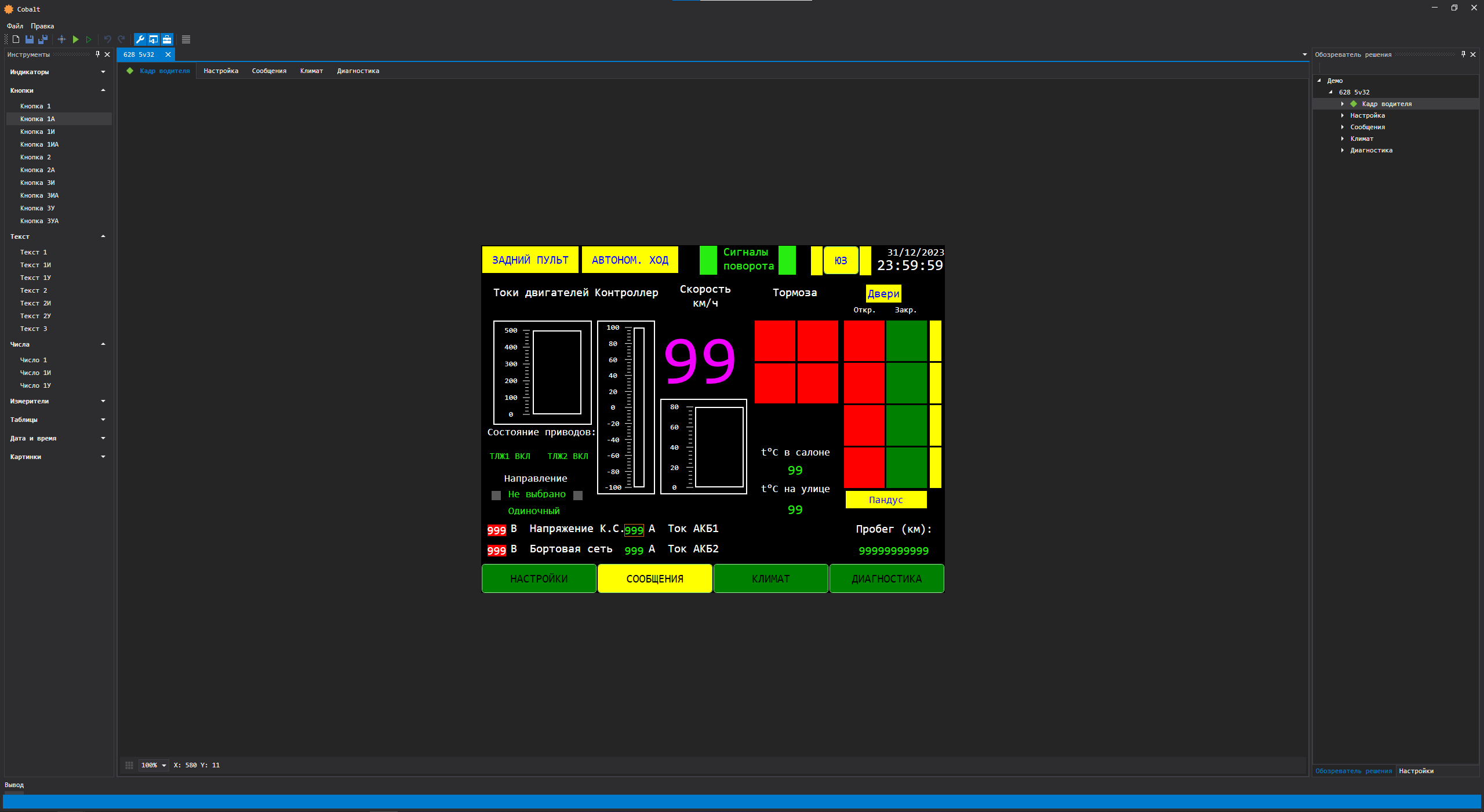The width and height of the screenshot is (1484, 812).
Task: Click the horizontal lines output icon
Action: pos(186,39)
